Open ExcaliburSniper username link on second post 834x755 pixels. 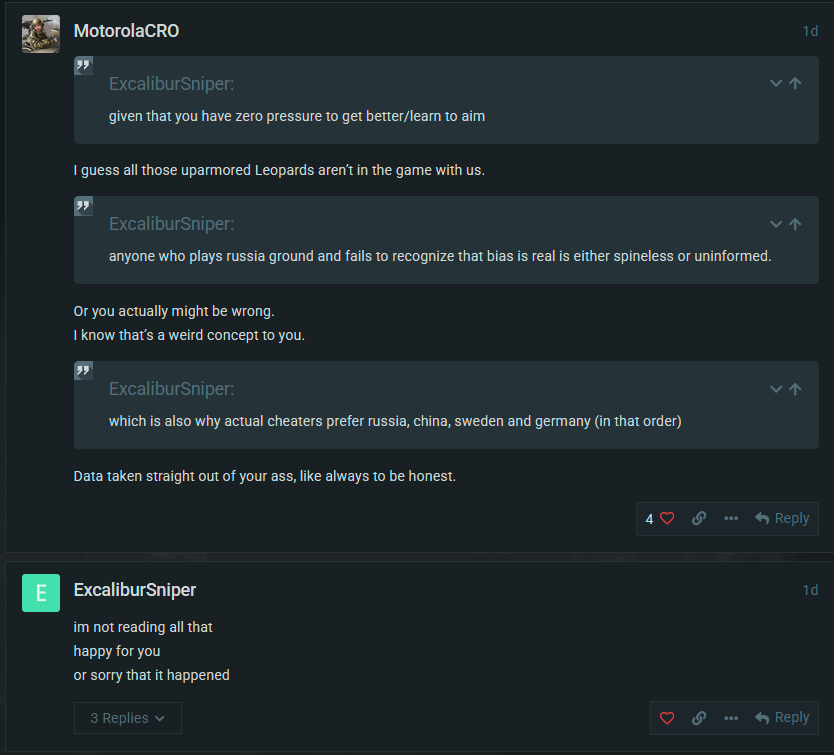click(x=135, y=590)
